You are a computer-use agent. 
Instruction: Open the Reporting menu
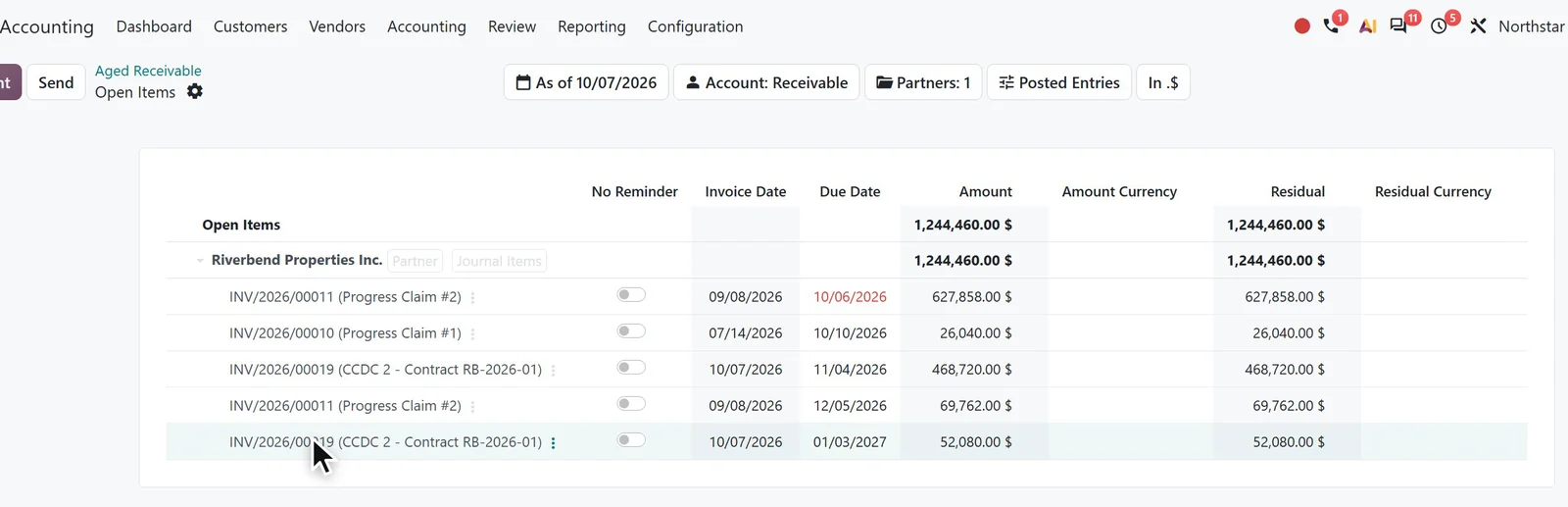tap(592, 26)
